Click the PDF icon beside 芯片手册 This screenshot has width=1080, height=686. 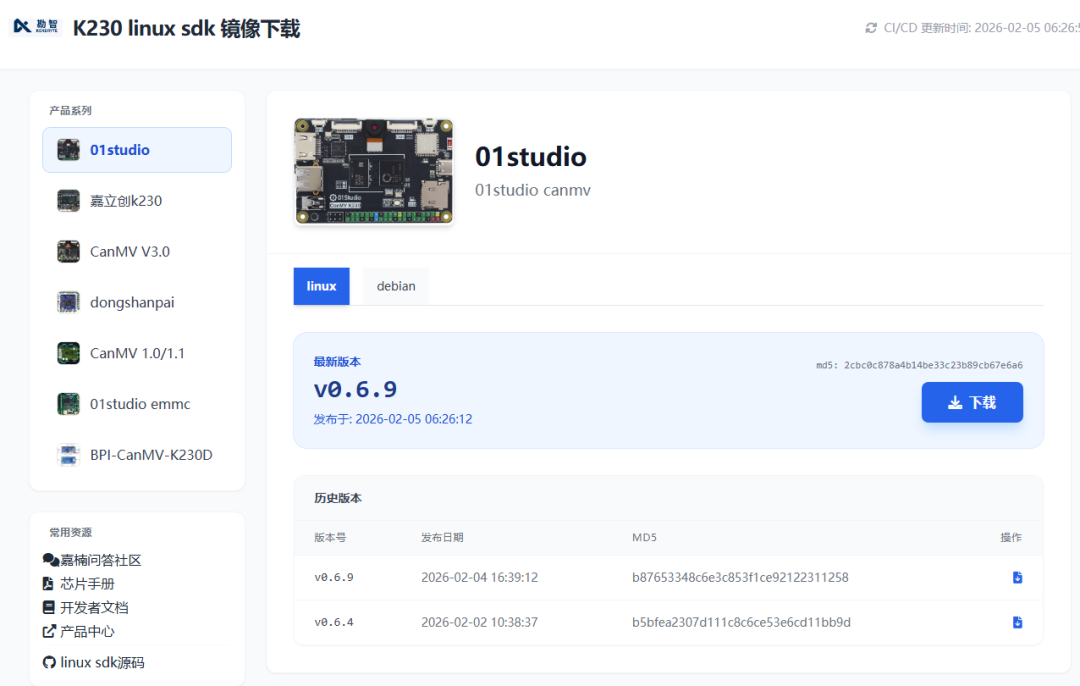point(48,582)
